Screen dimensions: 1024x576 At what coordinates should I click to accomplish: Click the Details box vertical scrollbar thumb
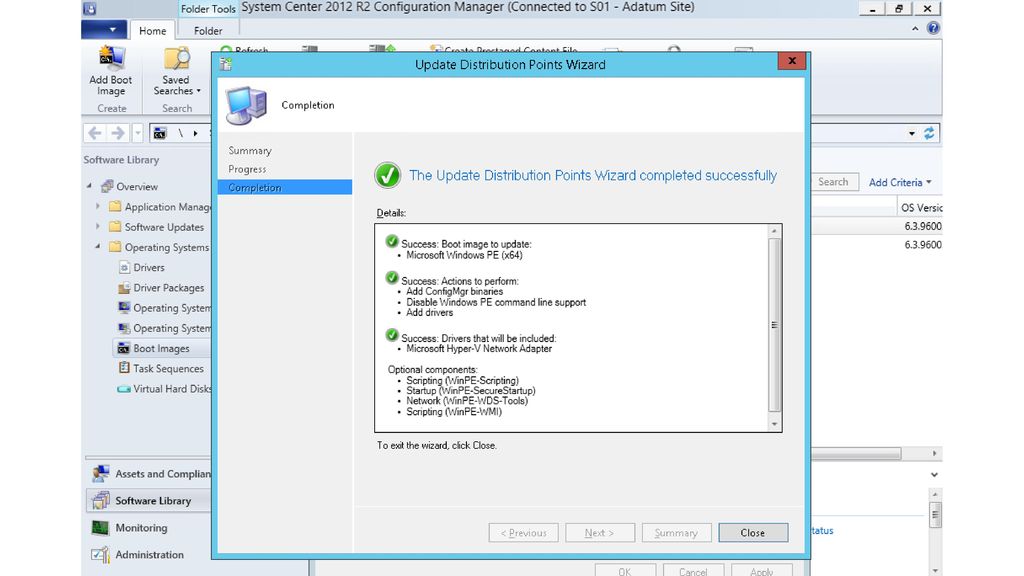point(775,325)
